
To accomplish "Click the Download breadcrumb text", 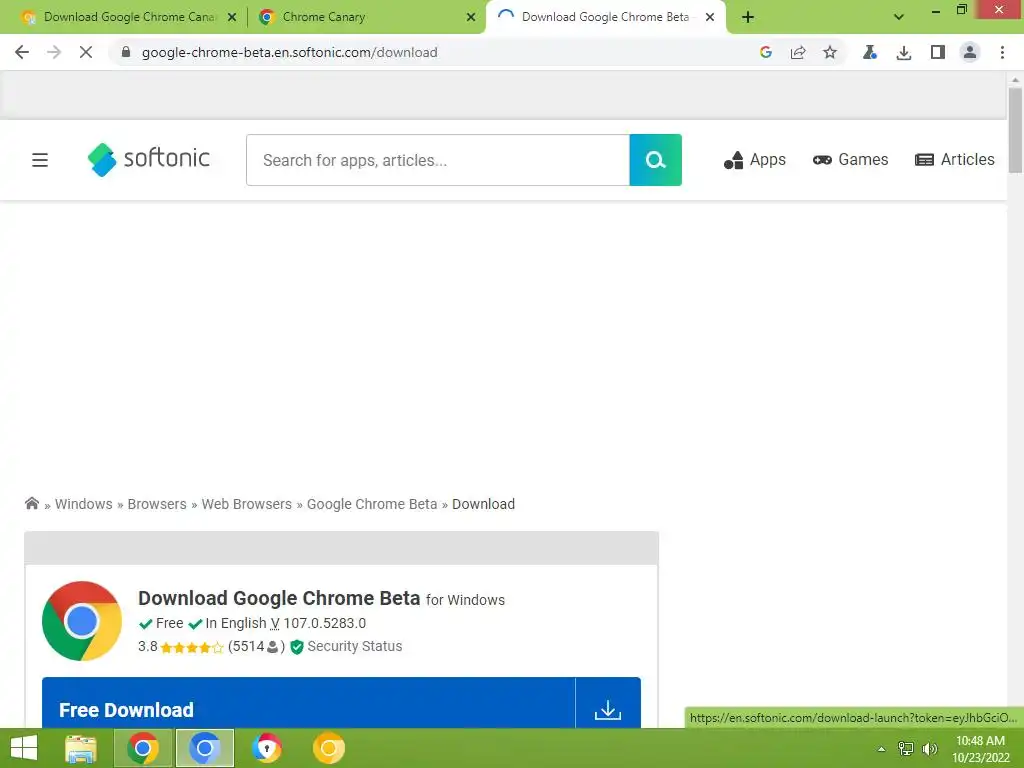I will pyautogui.click(x=483, y=504).
